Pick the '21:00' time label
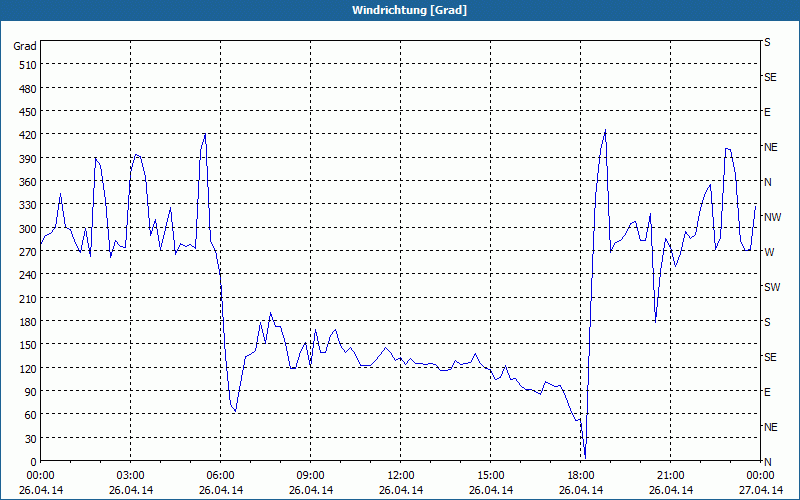Viewport: 800px width, 500px height. point(671,476)
